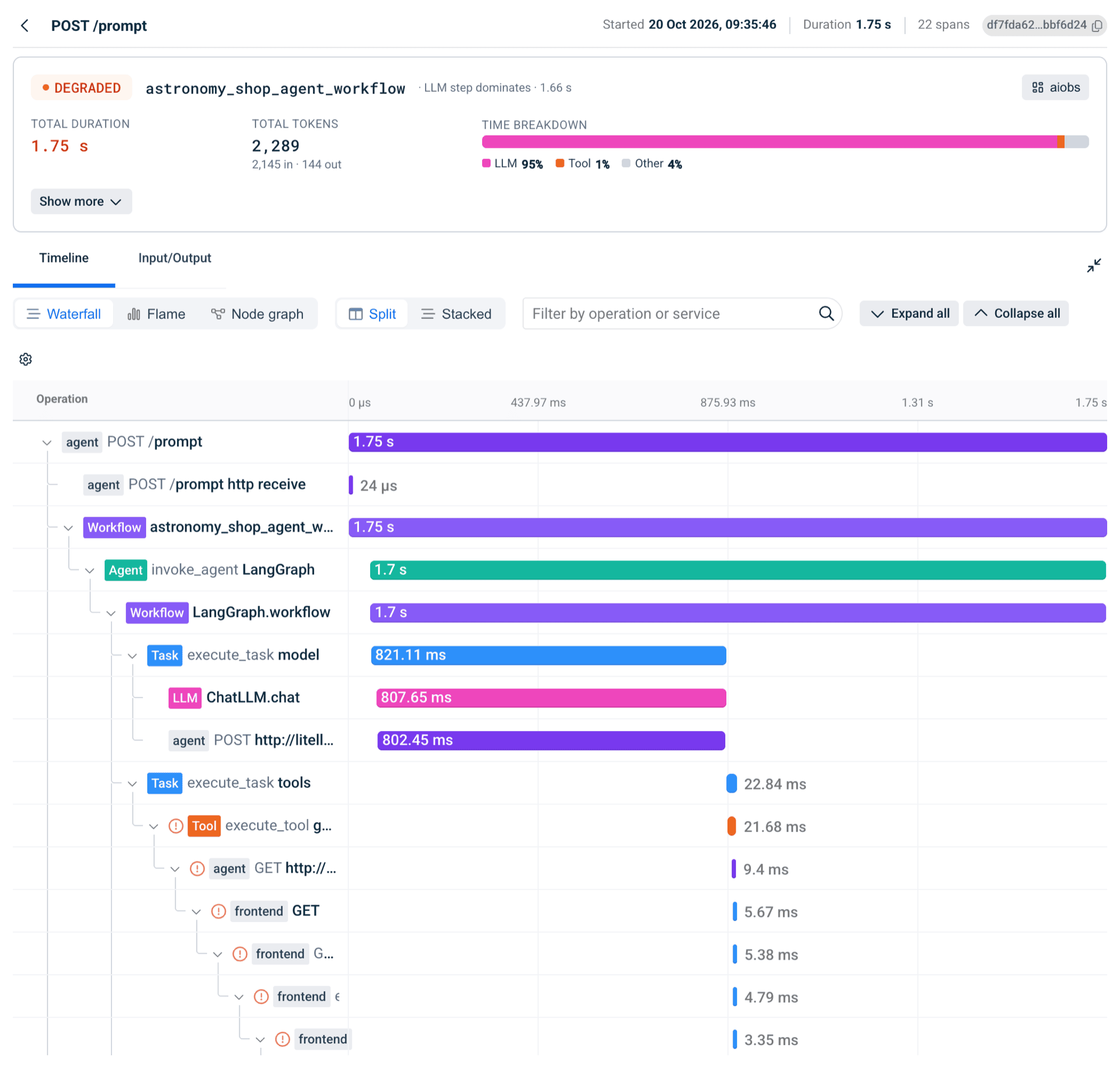Choose the Stacked layout

456,313
